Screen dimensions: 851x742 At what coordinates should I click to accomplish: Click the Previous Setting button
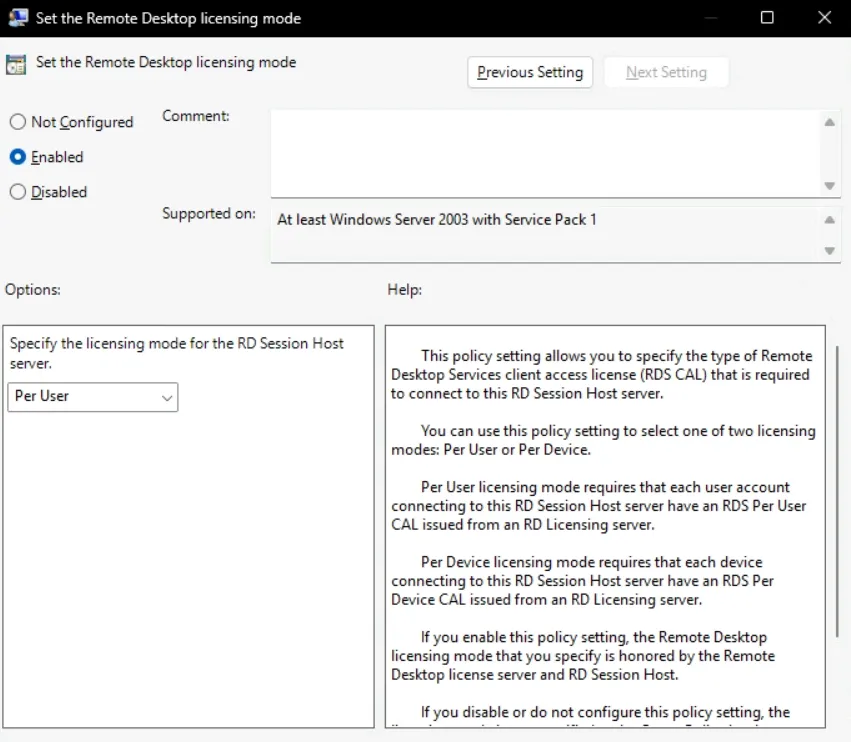tap(530, 72)
